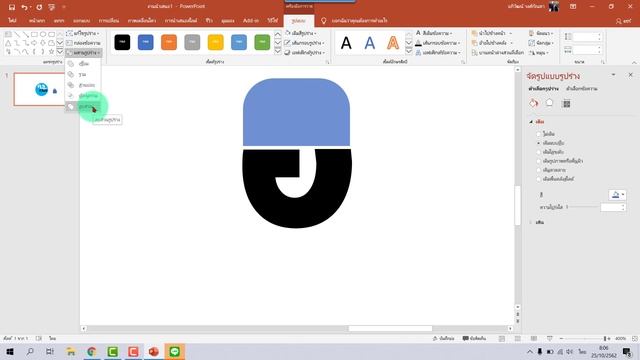This screenshot has height=360, width=640.
Task: Apply black WordArt style A
Action: [346, 42]
